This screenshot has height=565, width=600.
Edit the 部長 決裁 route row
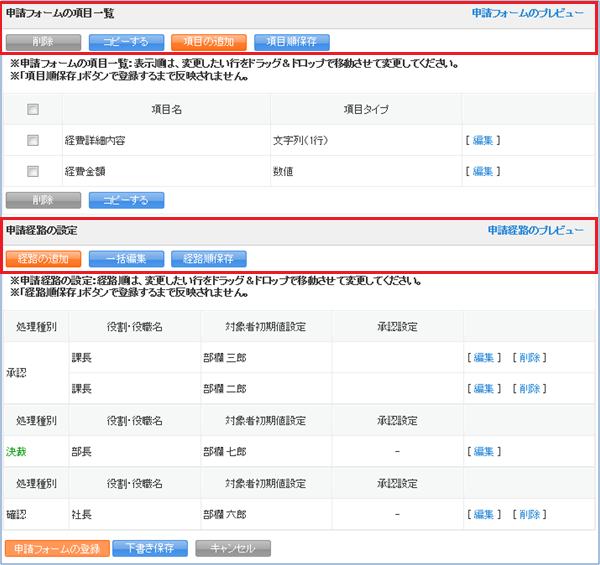click(483, 451)
